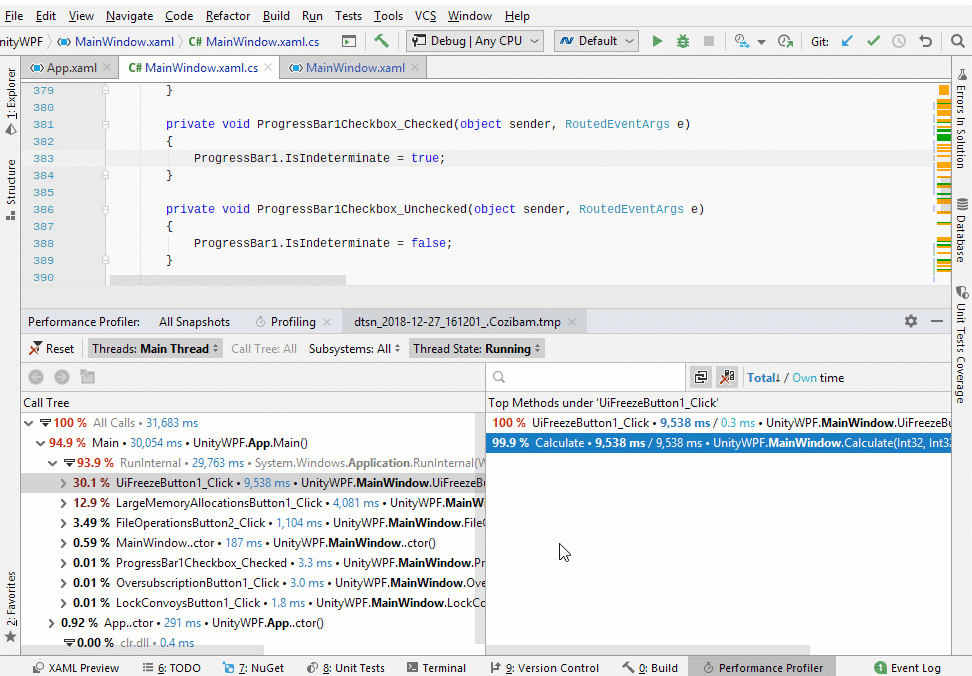Open the Thread State: Running dropdown
Image resolution: width=972 pixels, height=676 pixels.
click(x=477, y=348)
